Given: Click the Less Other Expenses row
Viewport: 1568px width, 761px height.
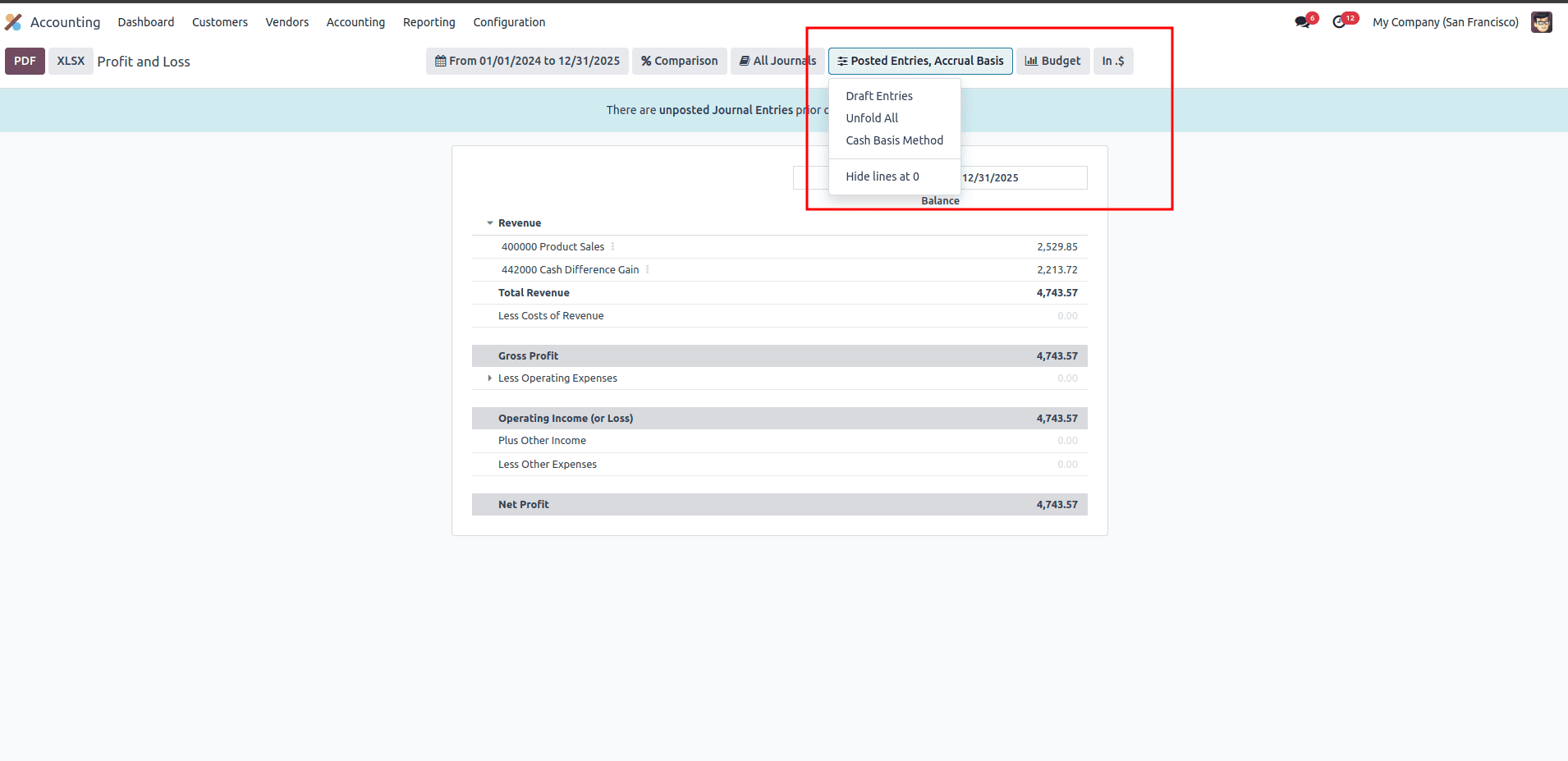Looking at the screenshot, I should point(780,465).
